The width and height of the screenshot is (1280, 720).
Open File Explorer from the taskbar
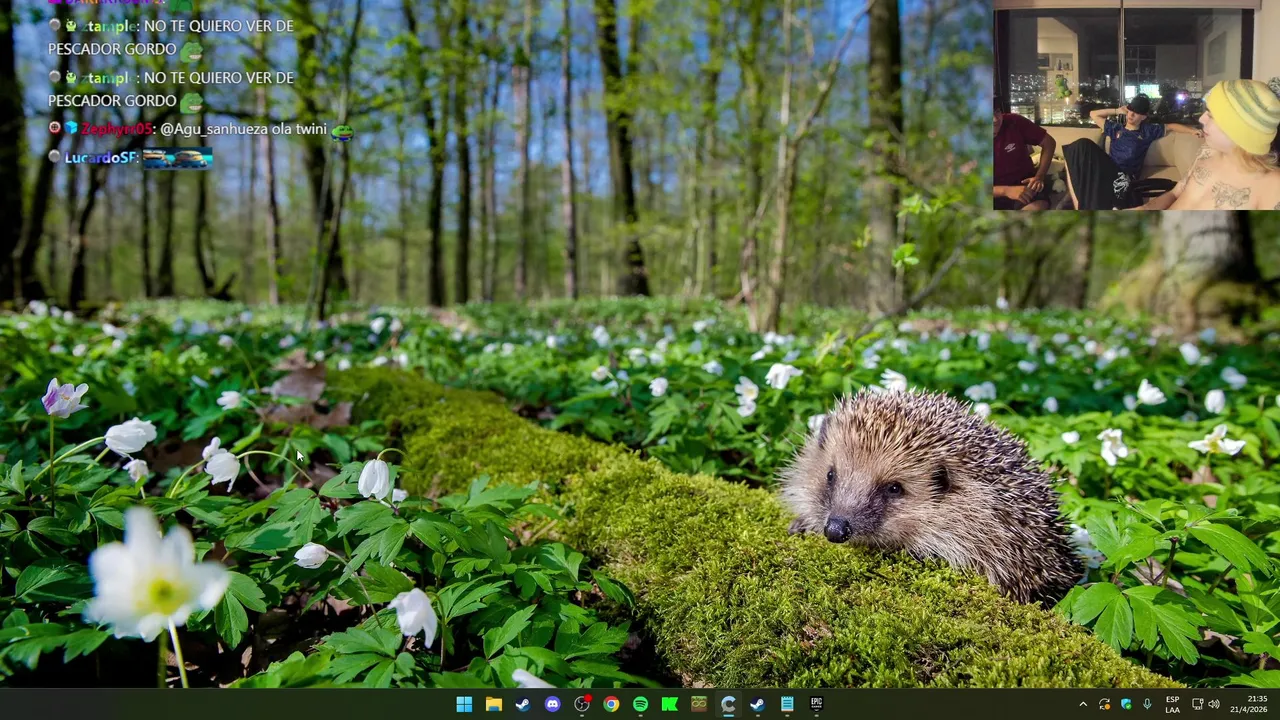coord(493,704)
